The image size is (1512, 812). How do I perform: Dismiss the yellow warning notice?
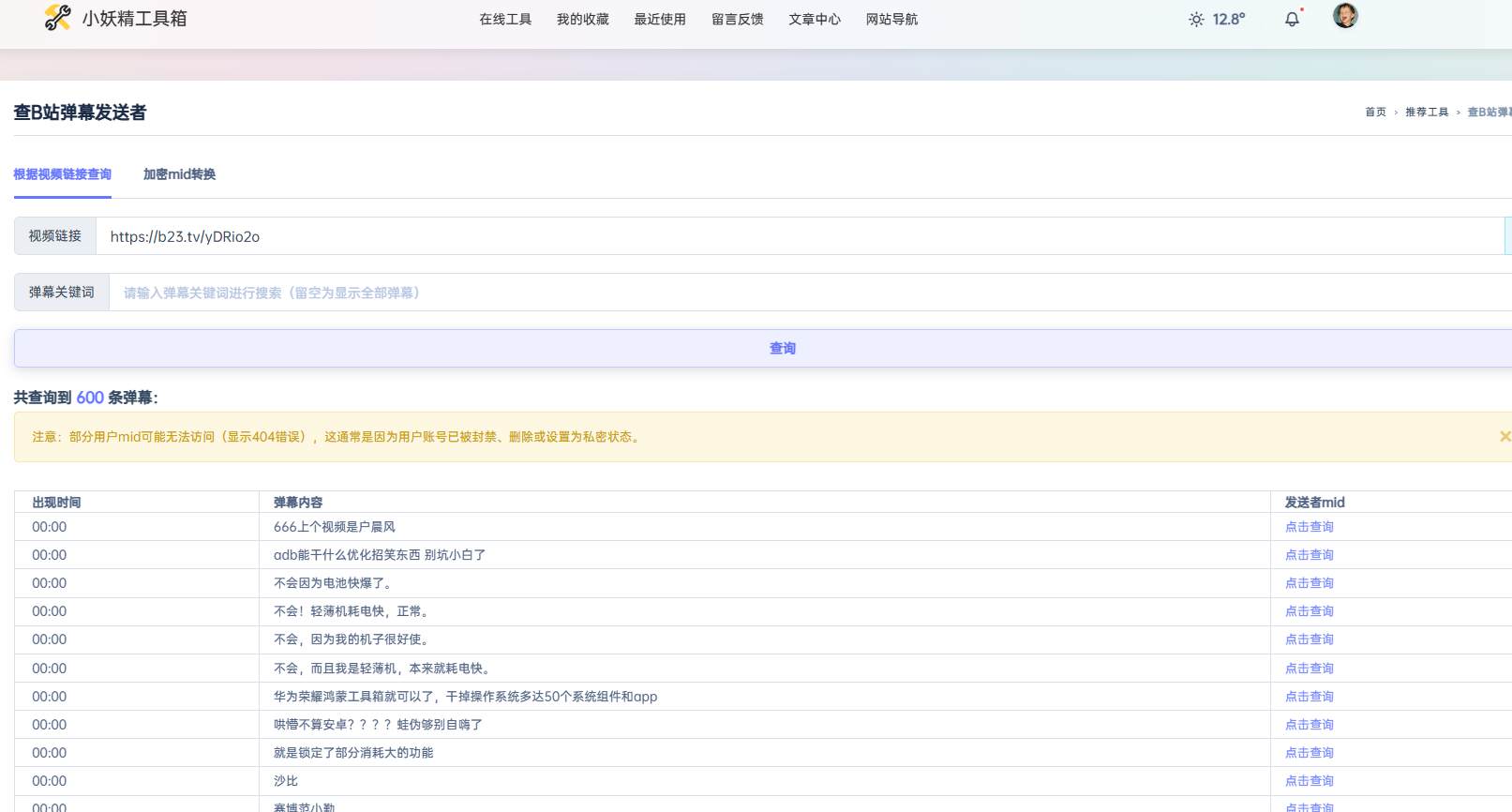[1504, 436]
